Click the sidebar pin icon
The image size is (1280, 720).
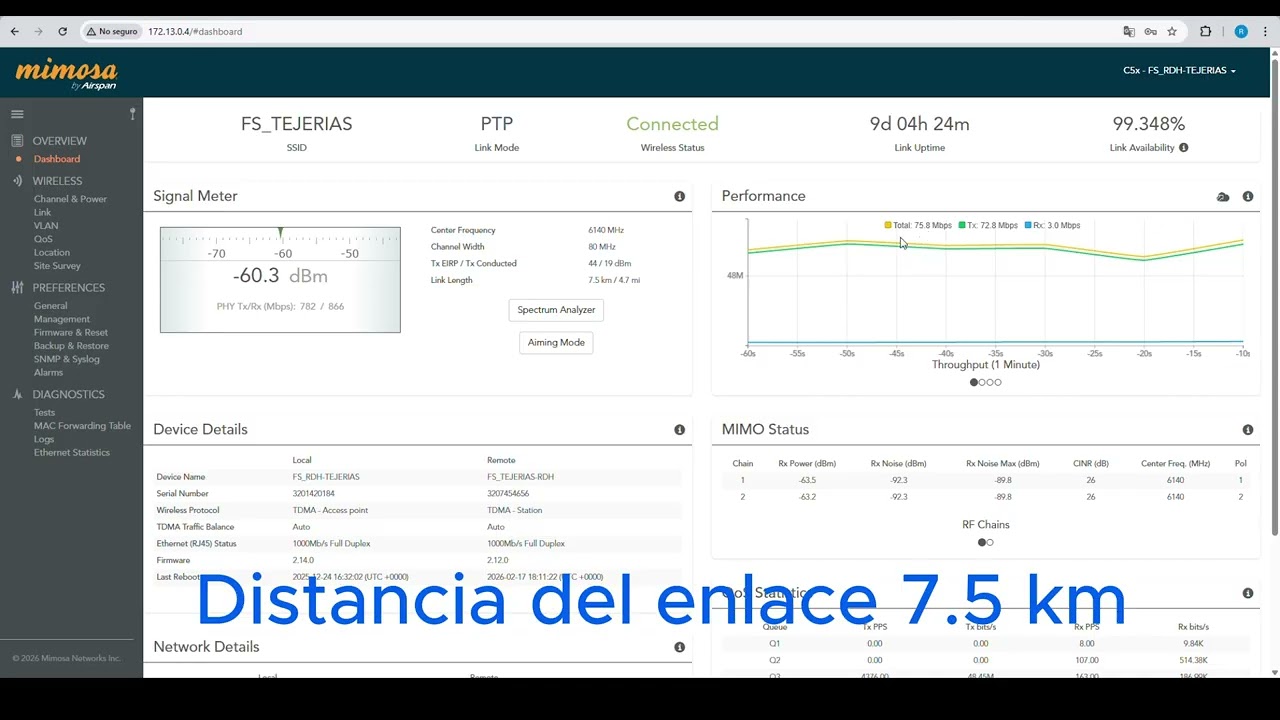(x=132, y=114)
